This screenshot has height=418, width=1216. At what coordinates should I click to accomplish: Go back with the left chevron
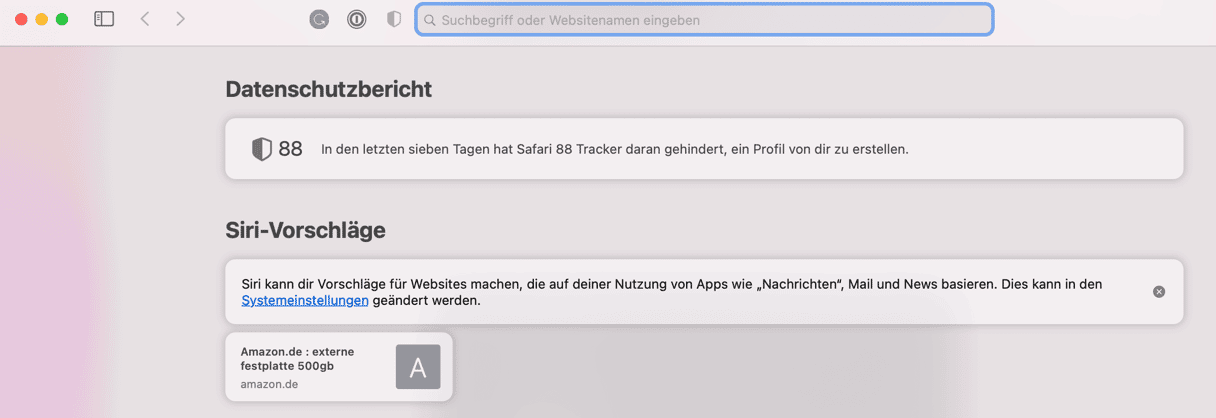[x=145, y=19]
